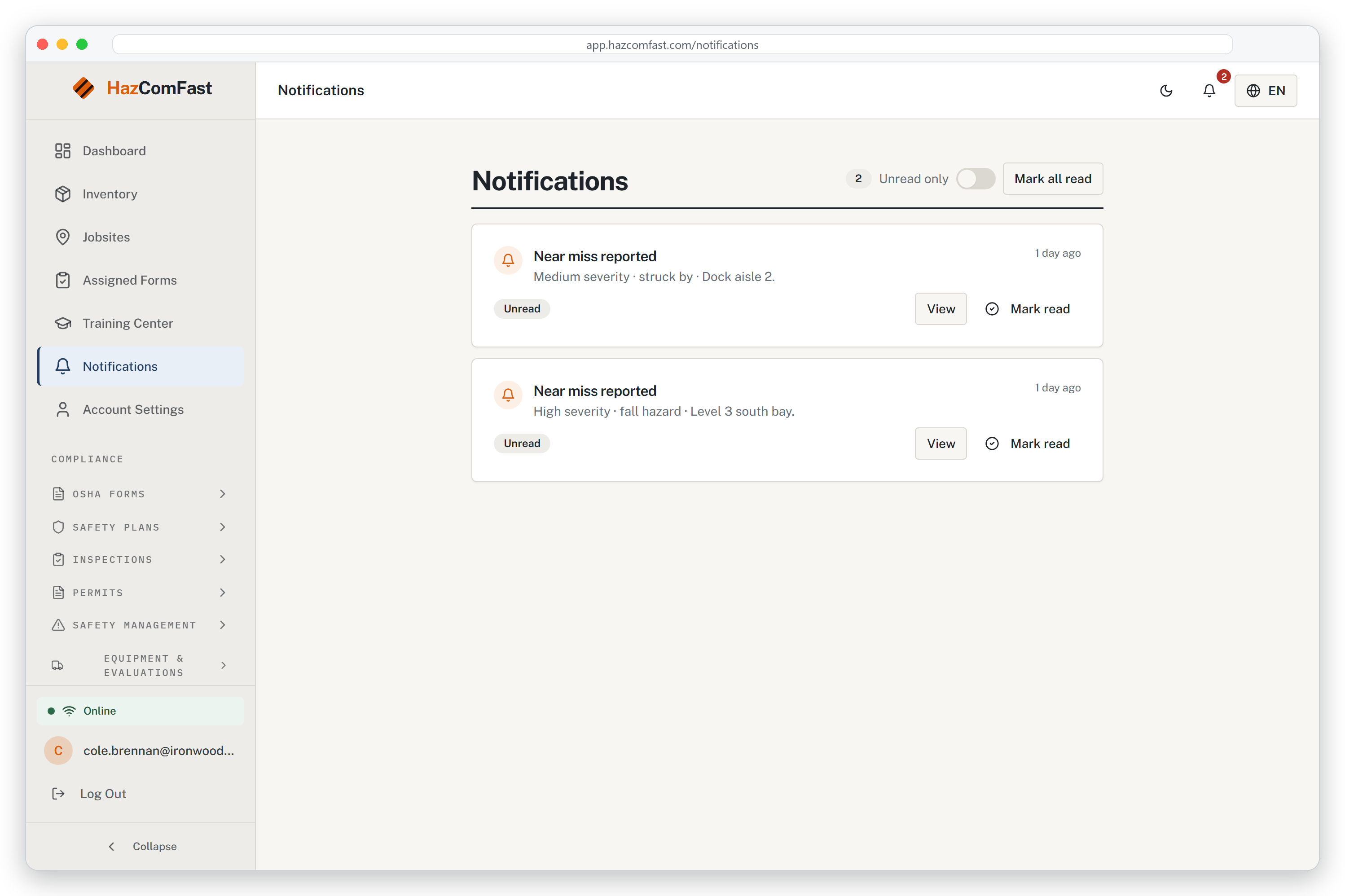Viewport: 1345px width, 896px height.
Task: Click the Log Out arrow icon
Action: tap(58, 794)
